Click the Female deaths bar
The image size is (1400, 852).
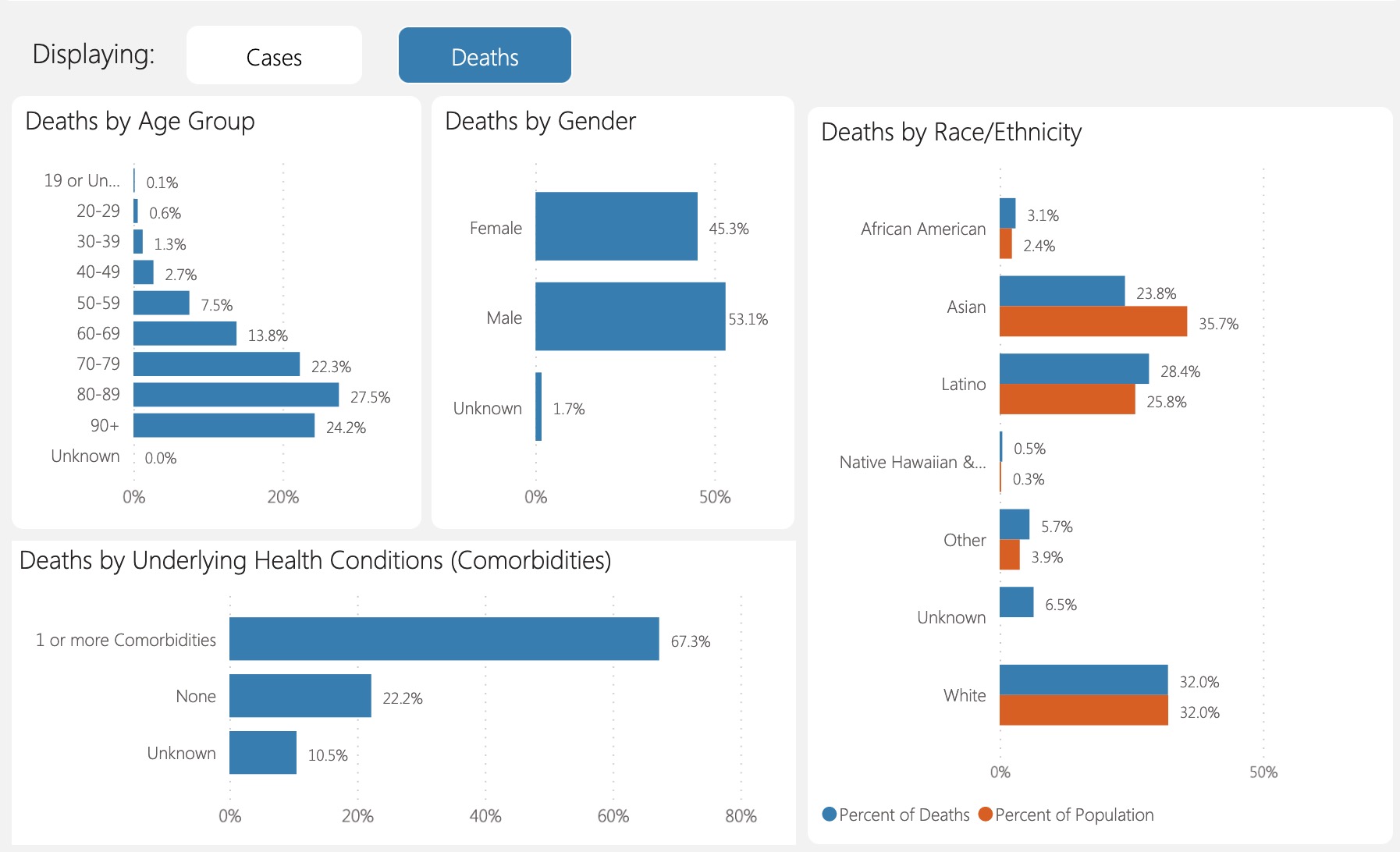(x=616, y=226)
